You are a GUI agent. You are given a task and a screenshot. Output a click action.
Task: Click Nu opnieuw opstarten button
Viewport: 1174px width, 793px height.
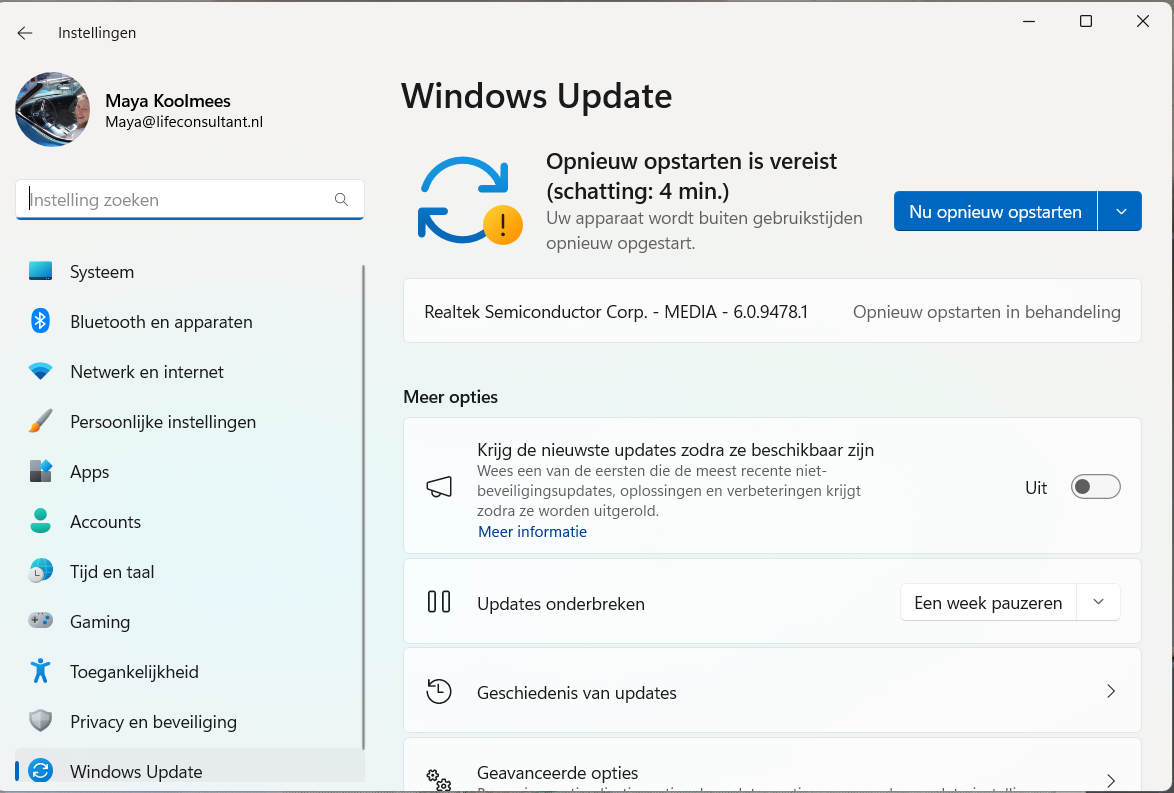pyautogui.click(x=995, y=211)
